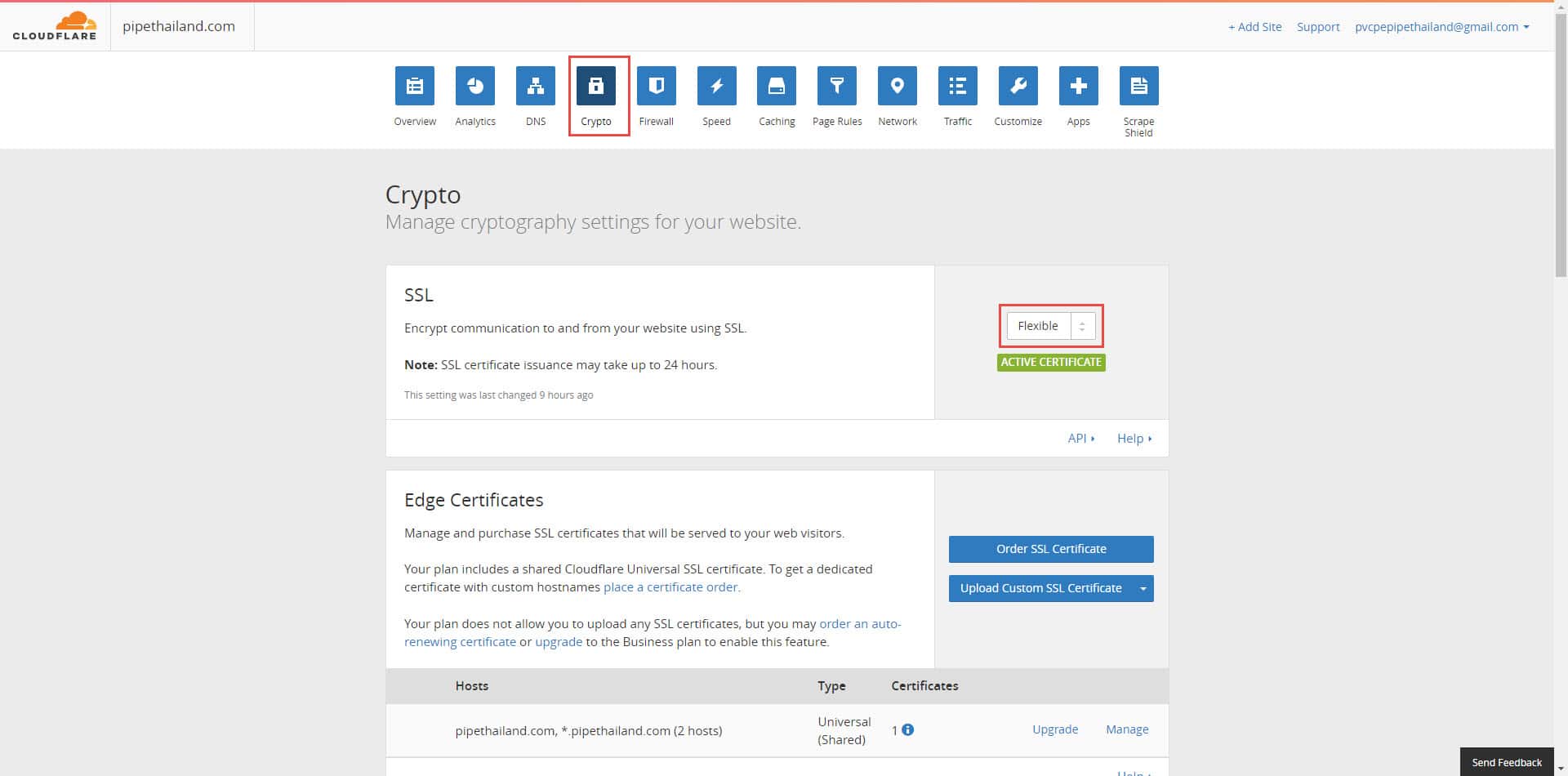This screenshot has height=776, width=1568.
Task: Open the Caching drive icon
Action: (777, 86)
